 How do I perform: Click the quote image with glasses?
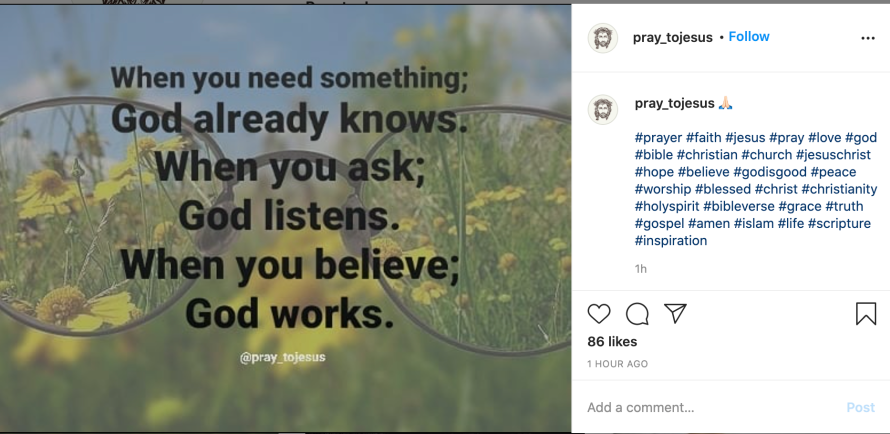pyautogui.click(x=286, y=219)
